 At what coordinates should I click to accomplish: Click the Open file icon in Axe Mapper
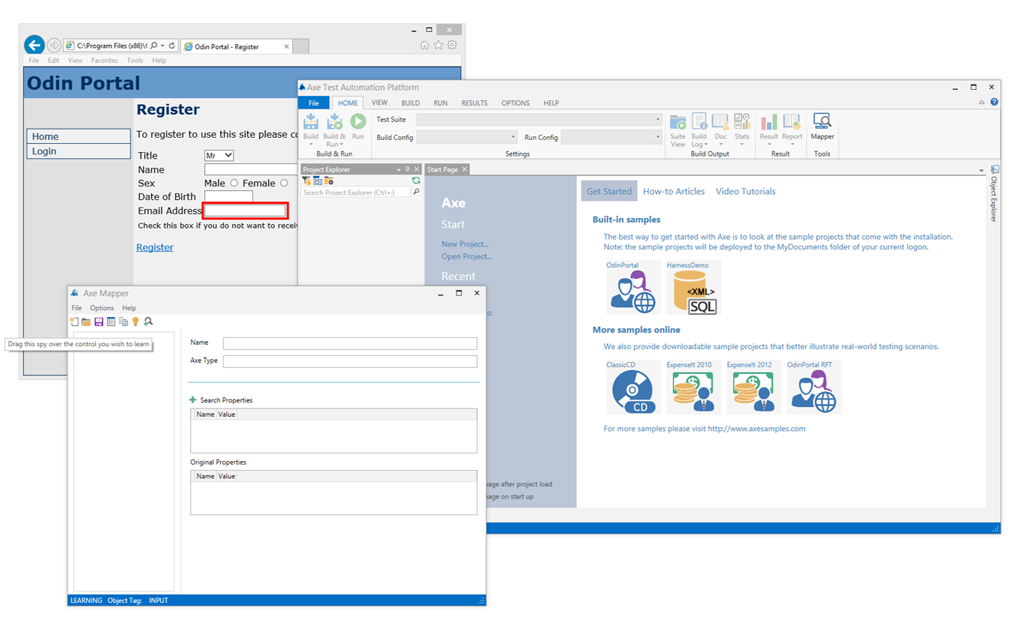(x=85, y=322)
